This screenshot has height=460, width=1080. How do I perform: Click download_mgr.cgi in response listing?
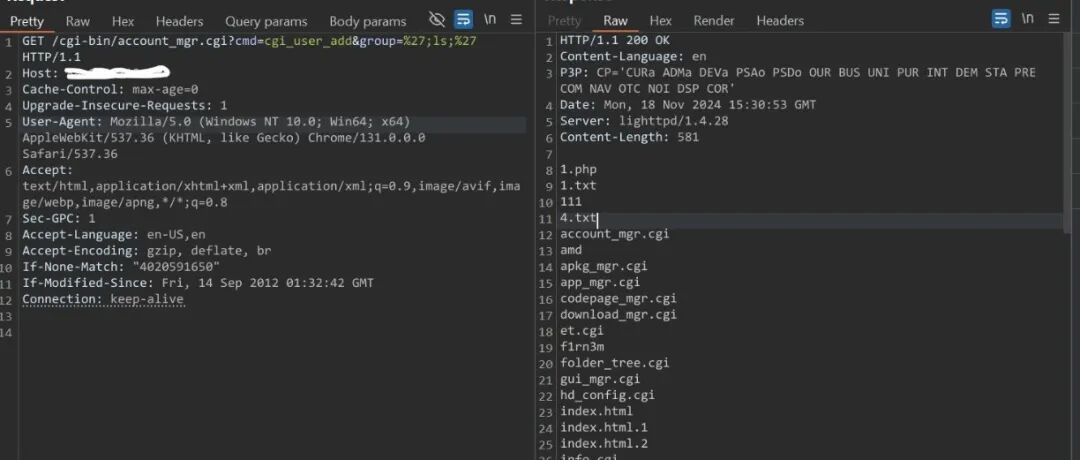click(618, 315)
